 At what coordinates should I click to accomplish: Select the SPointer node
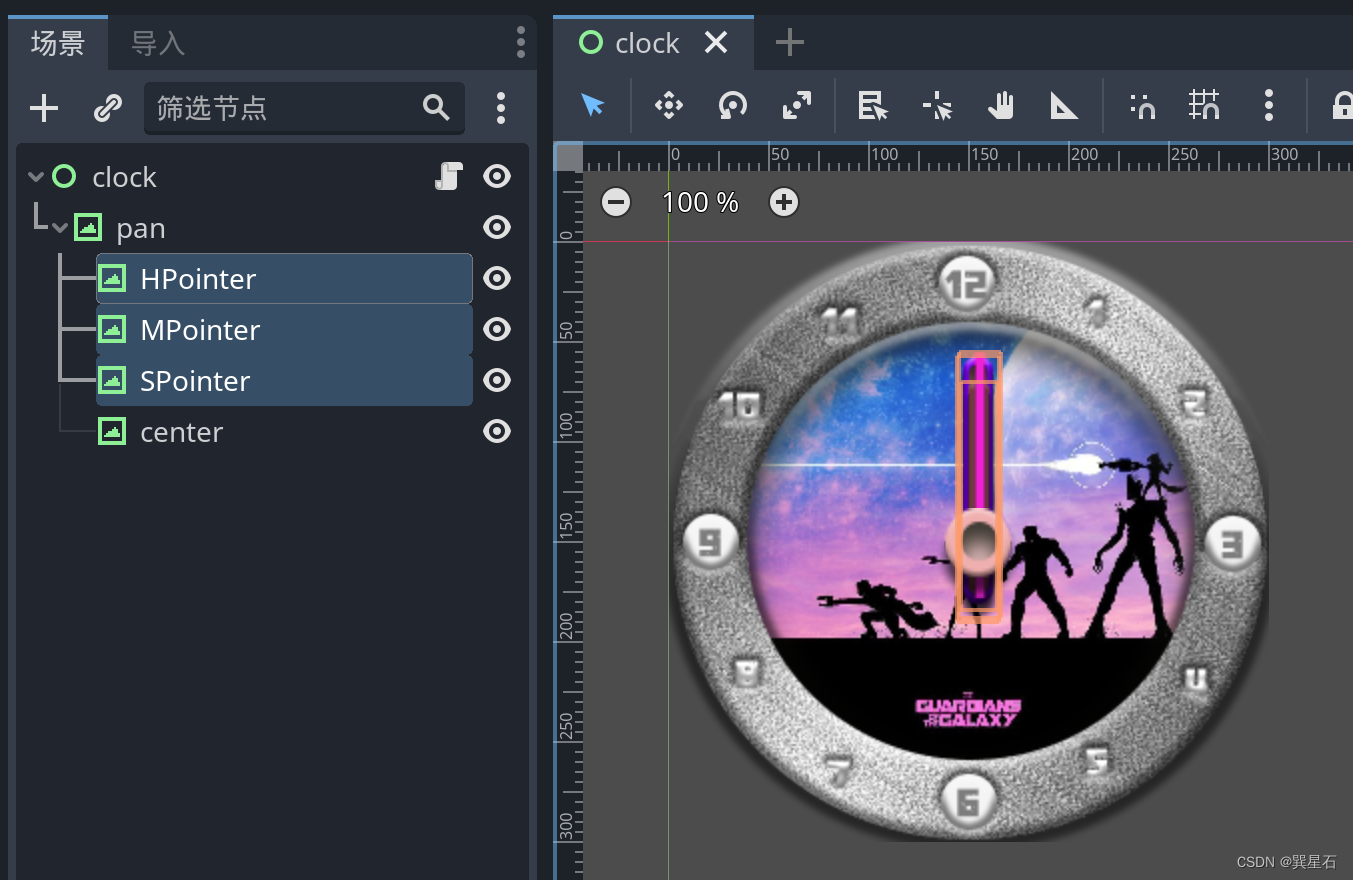click(284, 380)
